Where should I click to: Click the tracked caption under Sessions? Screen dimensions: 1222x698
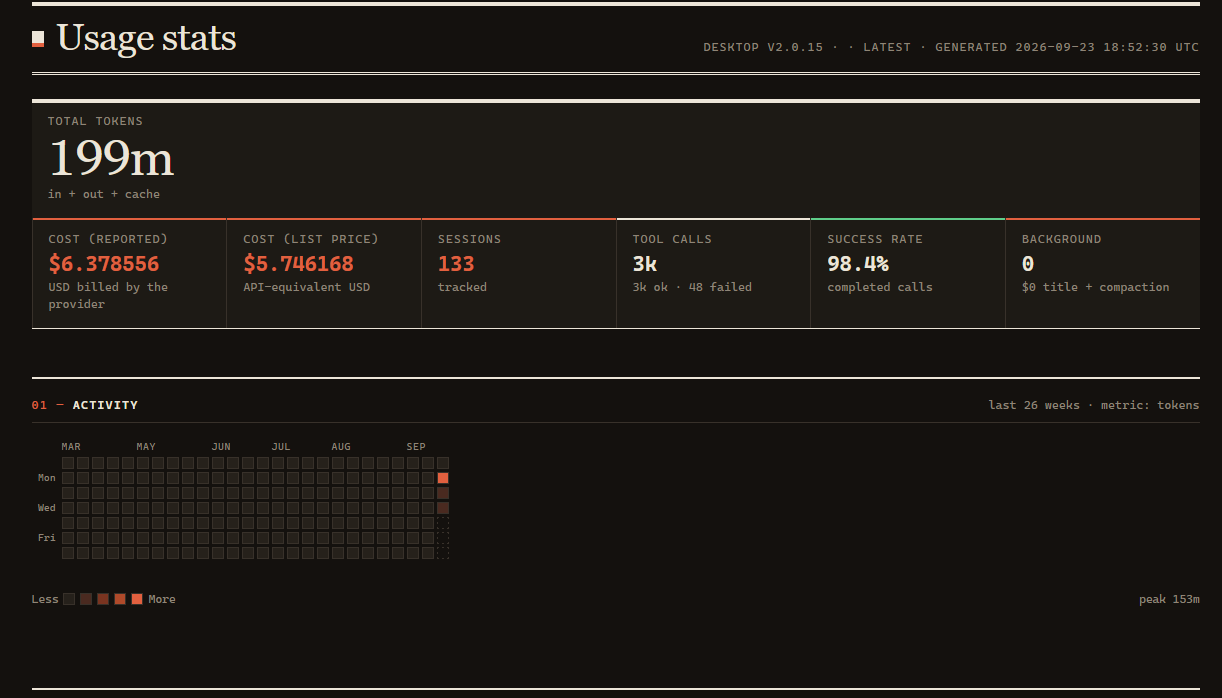point(462,287)
